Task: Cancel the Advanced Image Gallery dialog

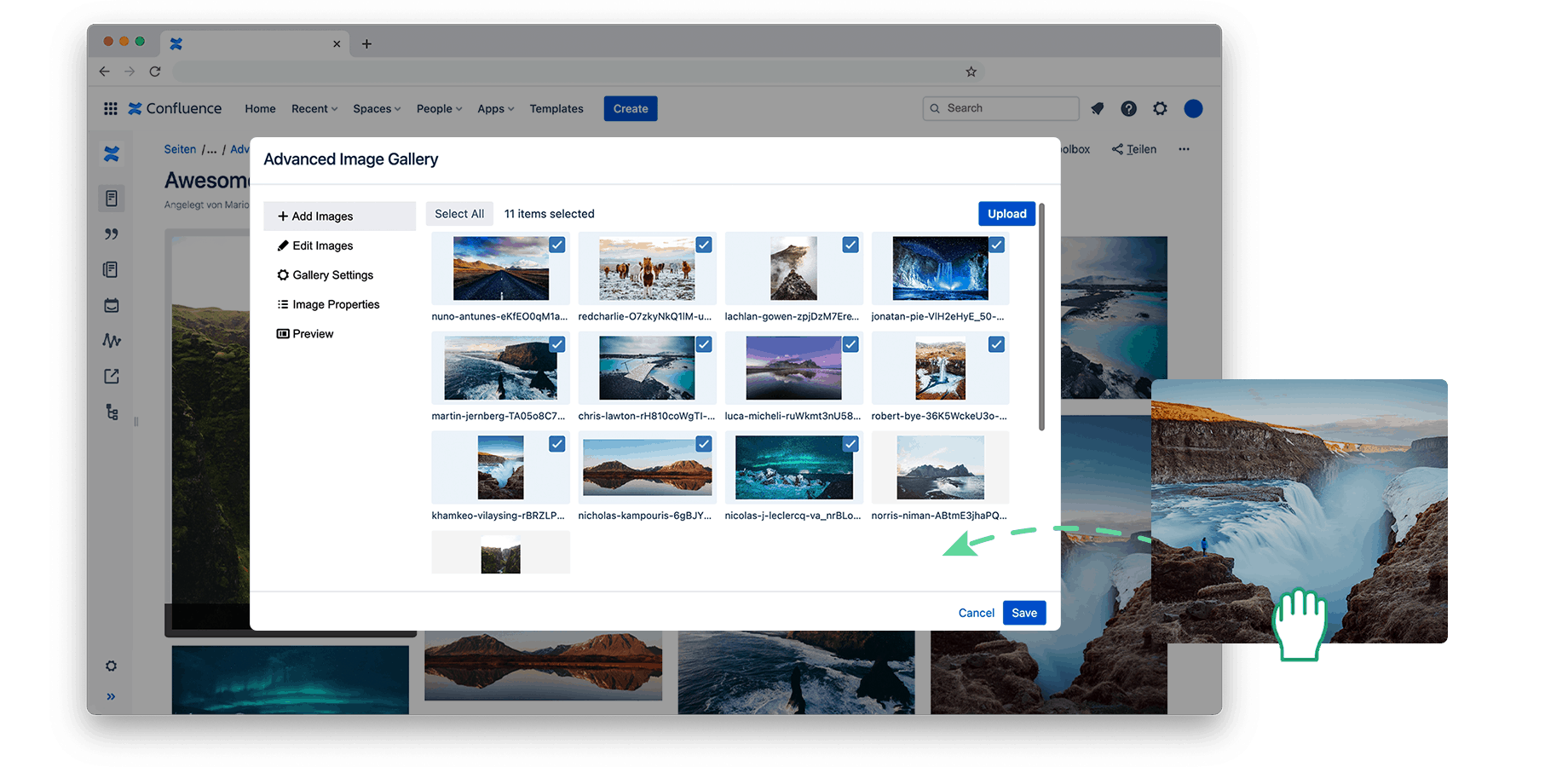Action: point(977,613)
